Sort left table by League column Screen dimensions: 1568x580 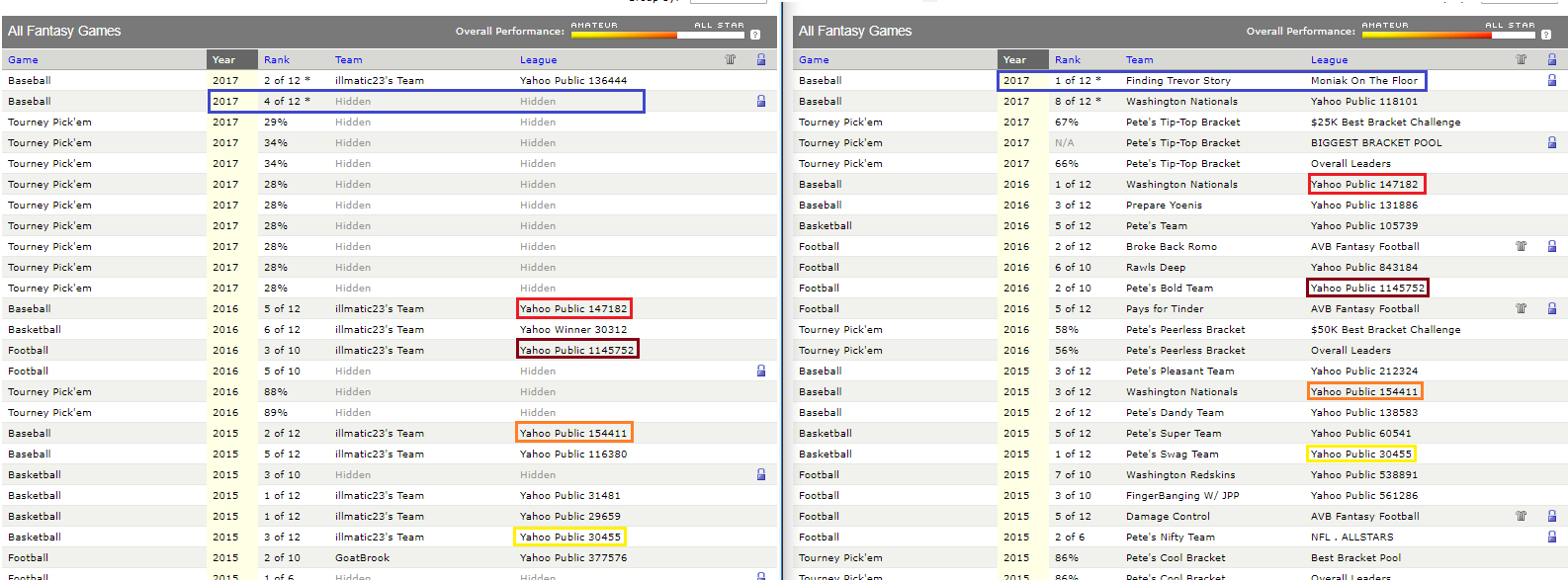(539, 60)
